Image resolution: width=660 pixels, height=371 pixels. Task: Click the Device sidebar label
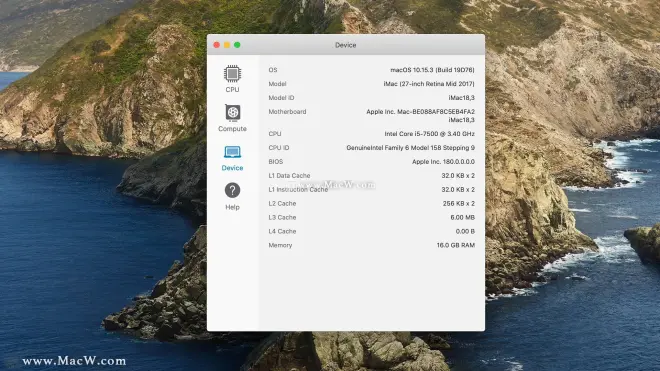point(232,168)
